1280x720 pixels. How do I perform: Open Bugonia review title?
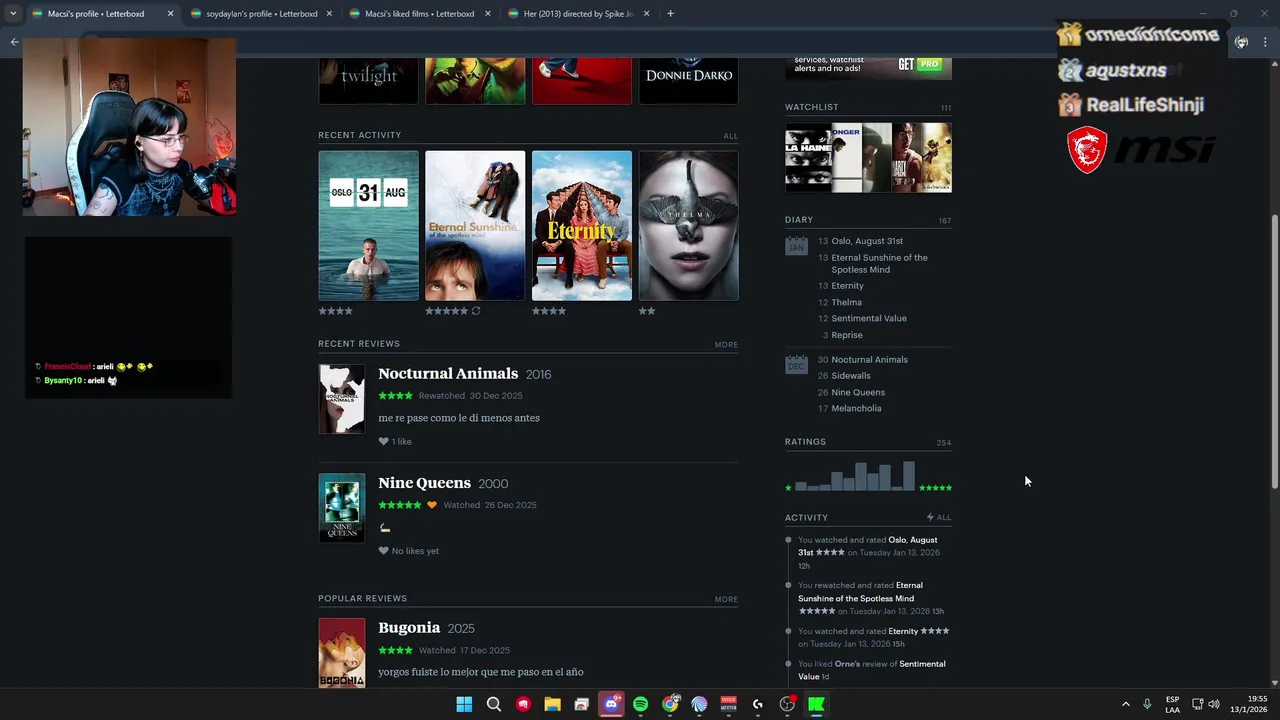(409, 627)
